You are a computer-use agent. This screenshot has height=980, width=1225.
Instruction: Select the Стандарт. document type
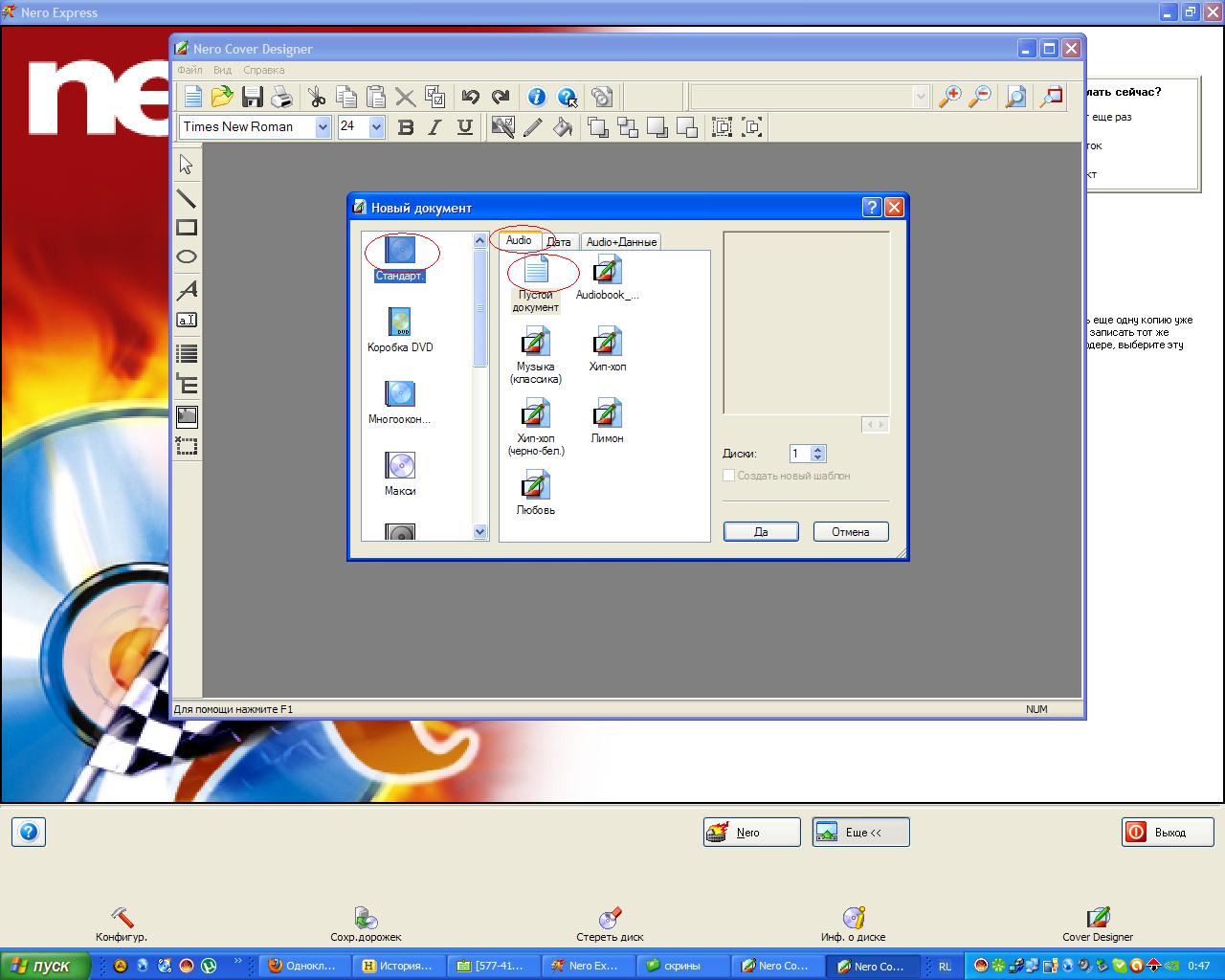pos(400,258)
